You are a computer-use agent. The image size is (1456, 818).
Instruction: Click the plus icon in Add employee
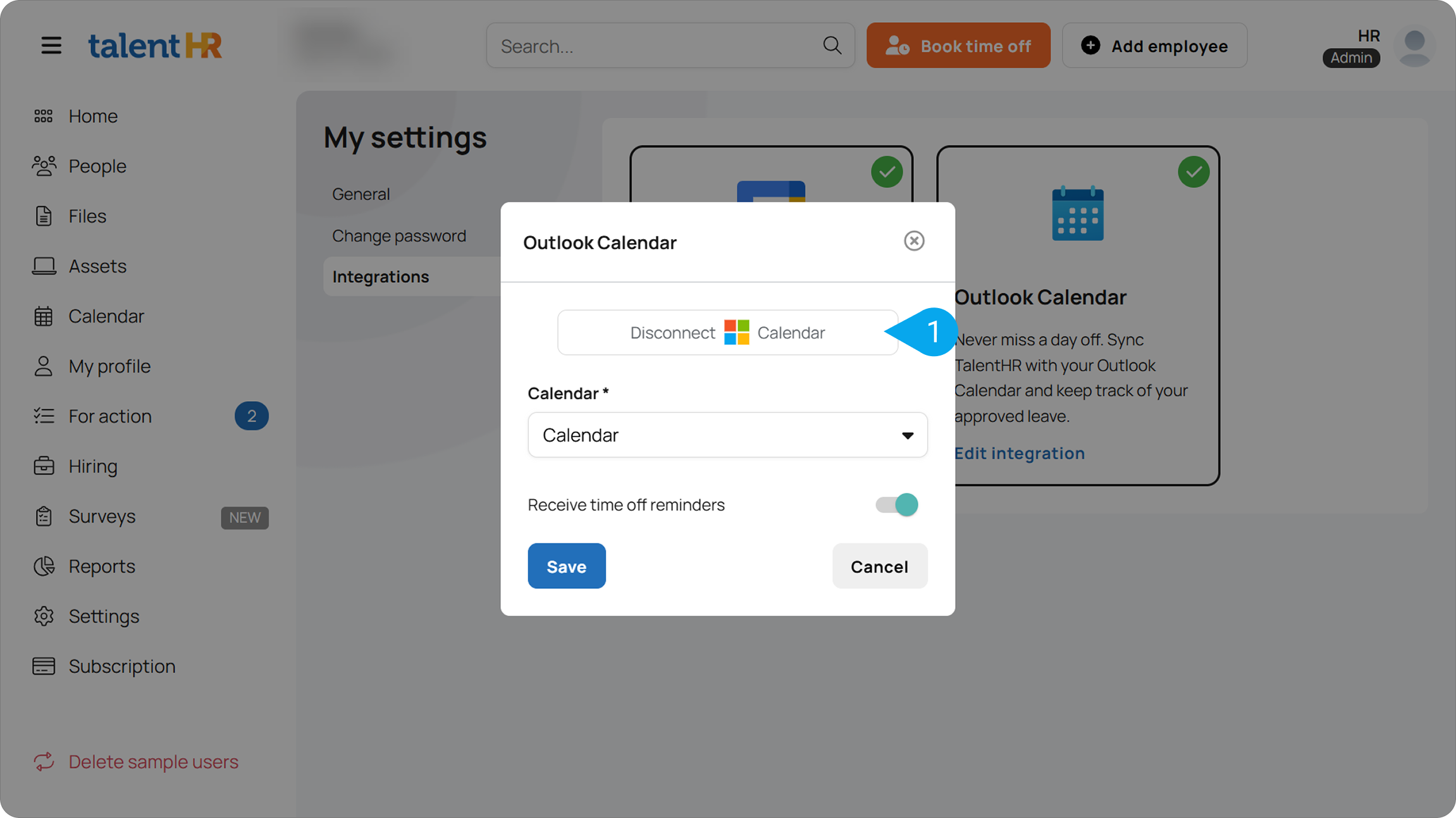tap(1090, 46)
